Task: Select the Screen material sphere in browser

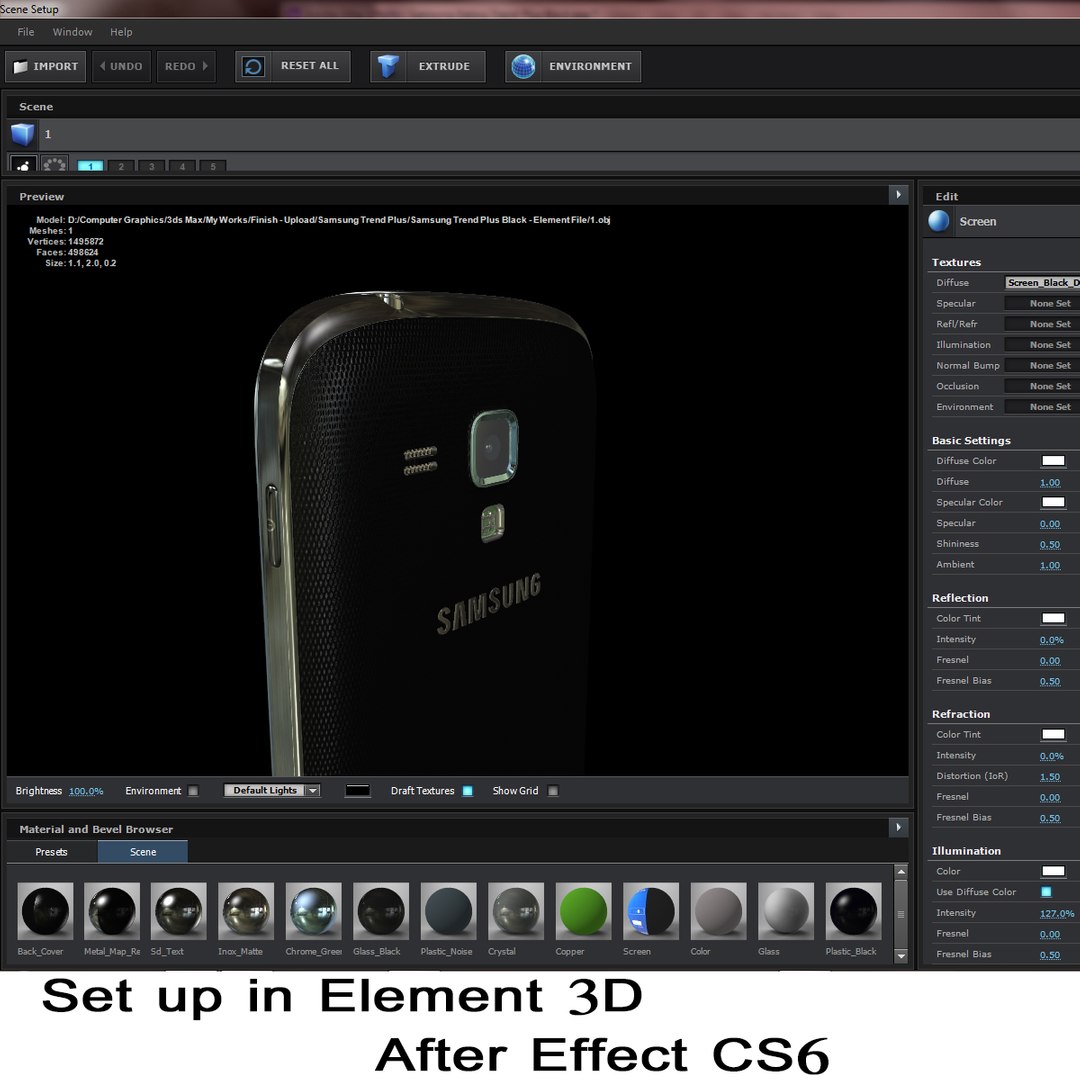Action: coord(651,911)
